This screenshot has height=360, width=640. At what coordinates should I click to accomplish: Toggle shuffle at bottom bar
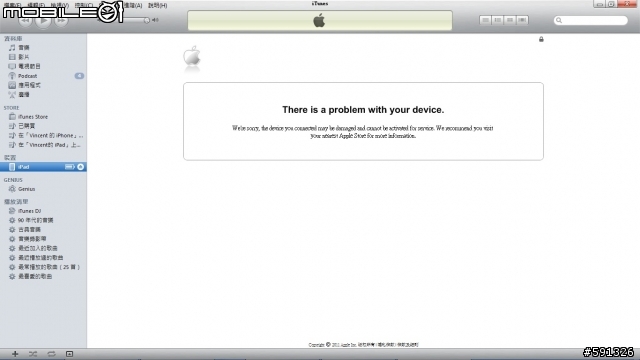pos(33,354)
